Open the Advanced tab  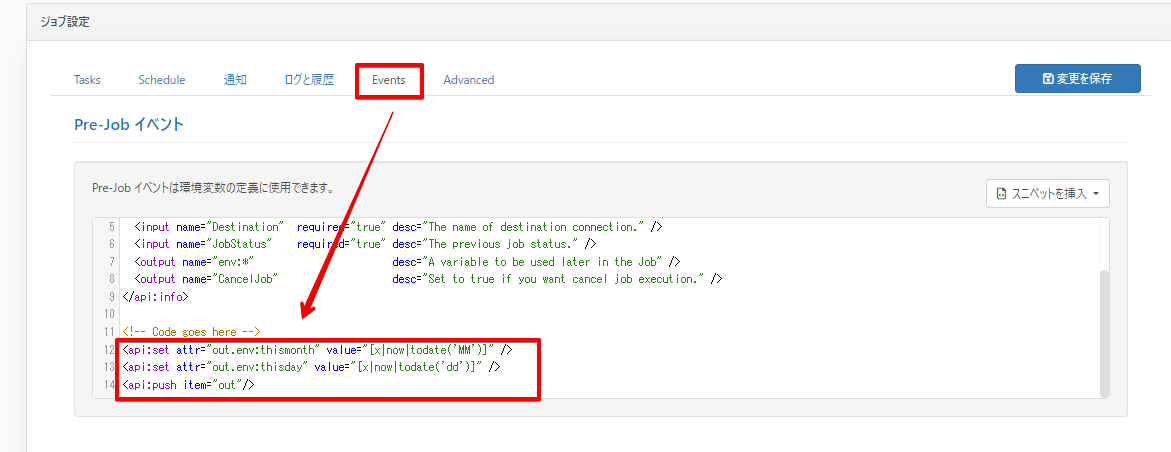point(468,80)
